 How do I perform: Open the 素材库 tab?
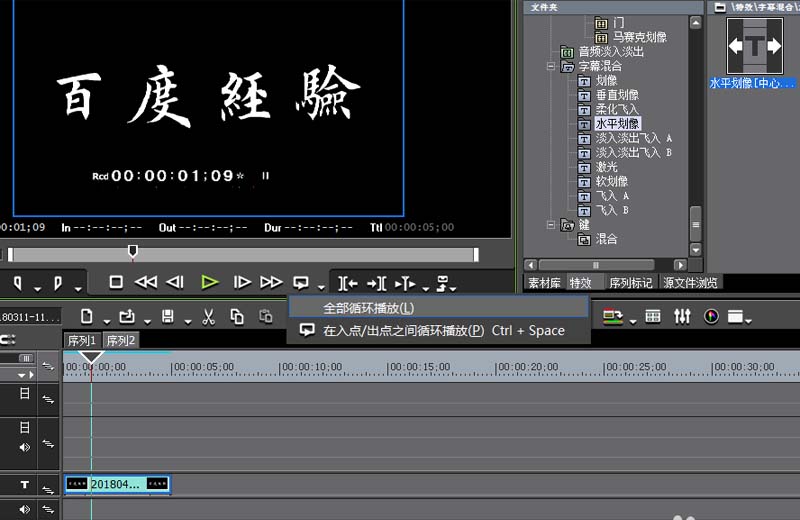tap(544, 283)
